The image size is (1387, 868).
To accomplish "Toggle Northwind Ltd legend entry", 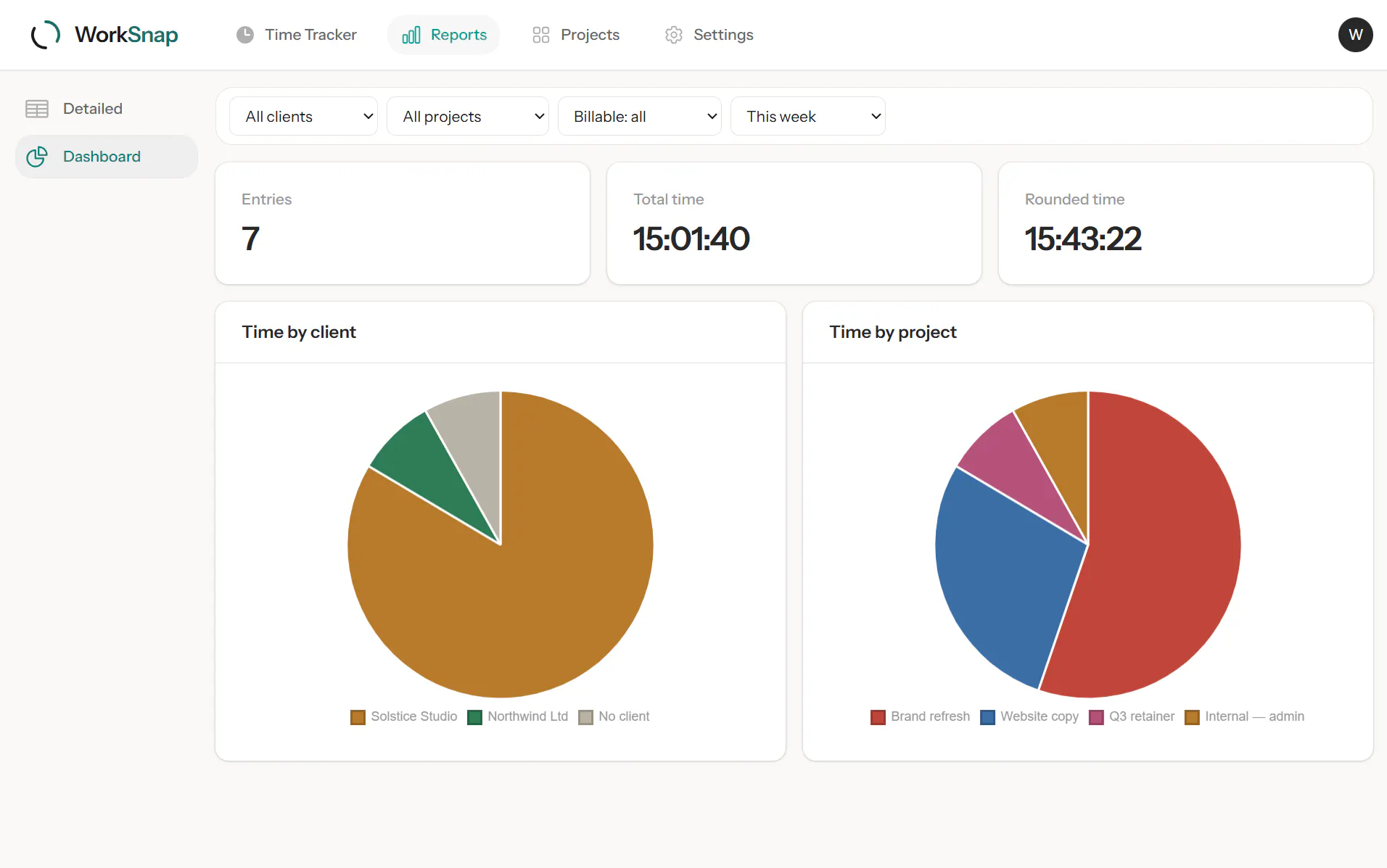I will pyautogui.click(x=518, y=716).
